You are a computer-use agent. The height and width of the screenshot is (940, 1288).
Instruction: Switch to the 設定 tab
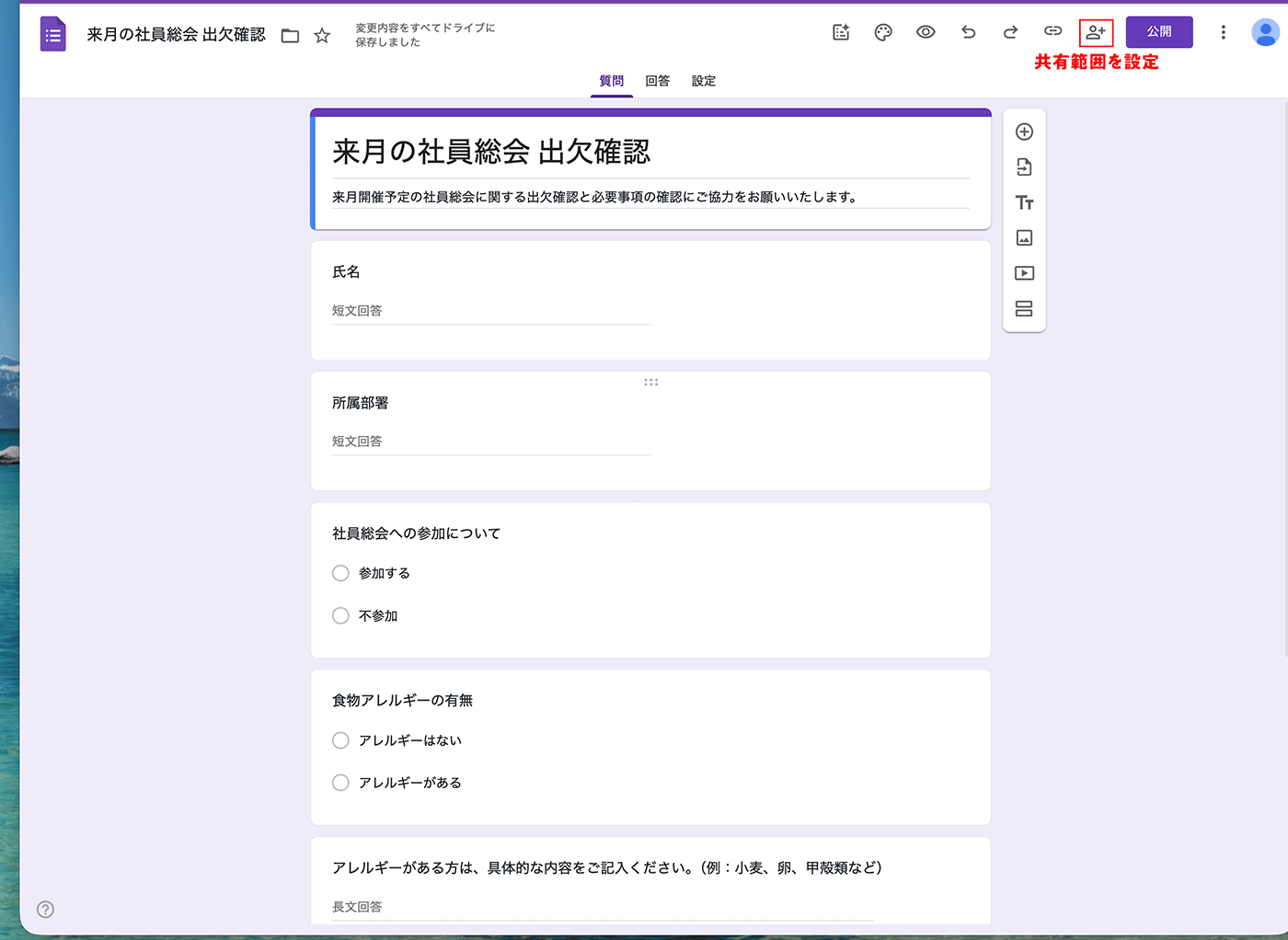click(703, 81)
